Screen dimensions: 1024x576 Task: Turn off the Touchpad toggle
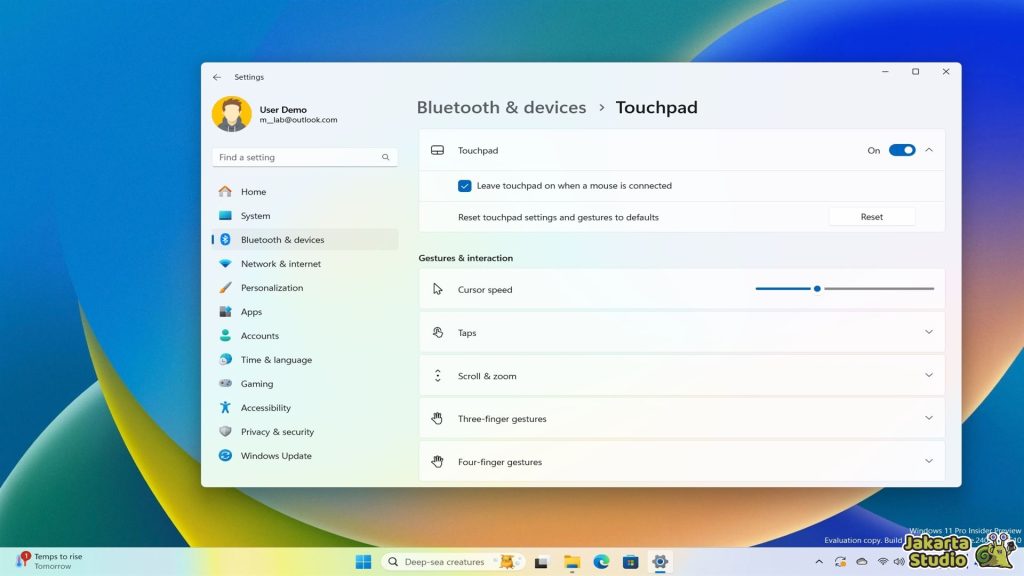(903, 149)
